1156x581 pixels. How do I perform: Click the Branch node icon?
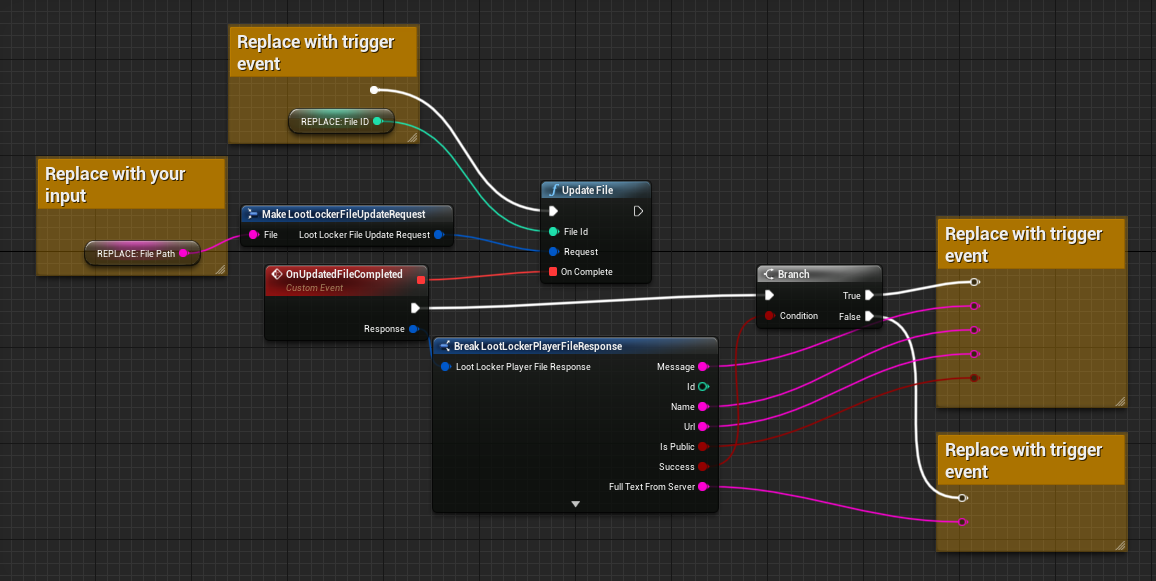(768, 274)
